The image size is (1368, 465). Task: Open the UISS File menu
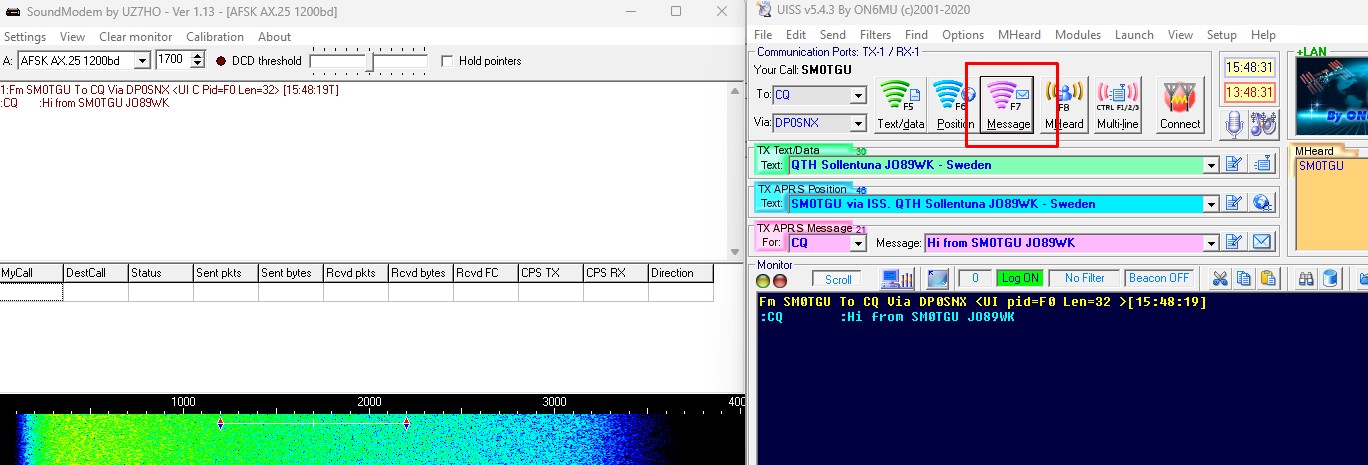[x=763, y=35]
